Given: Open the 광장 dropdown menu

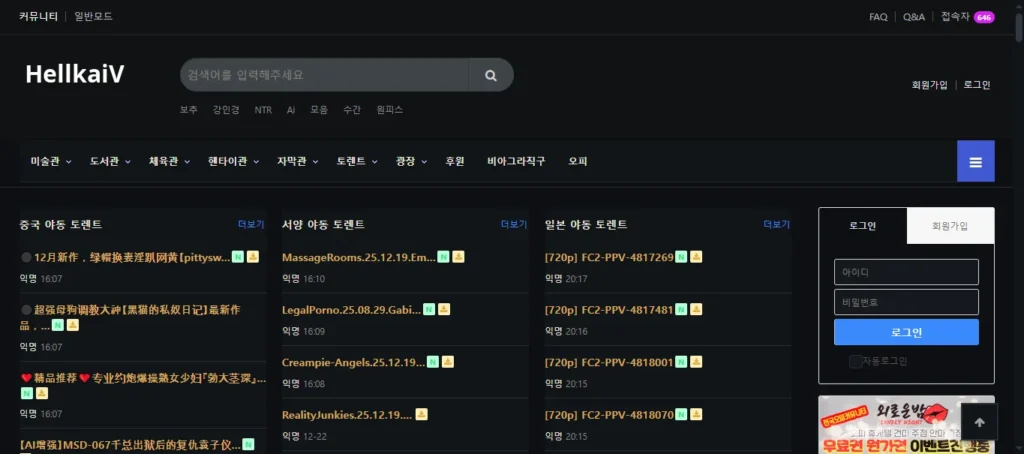Looking at the screenshot, I should coord(411,161).
